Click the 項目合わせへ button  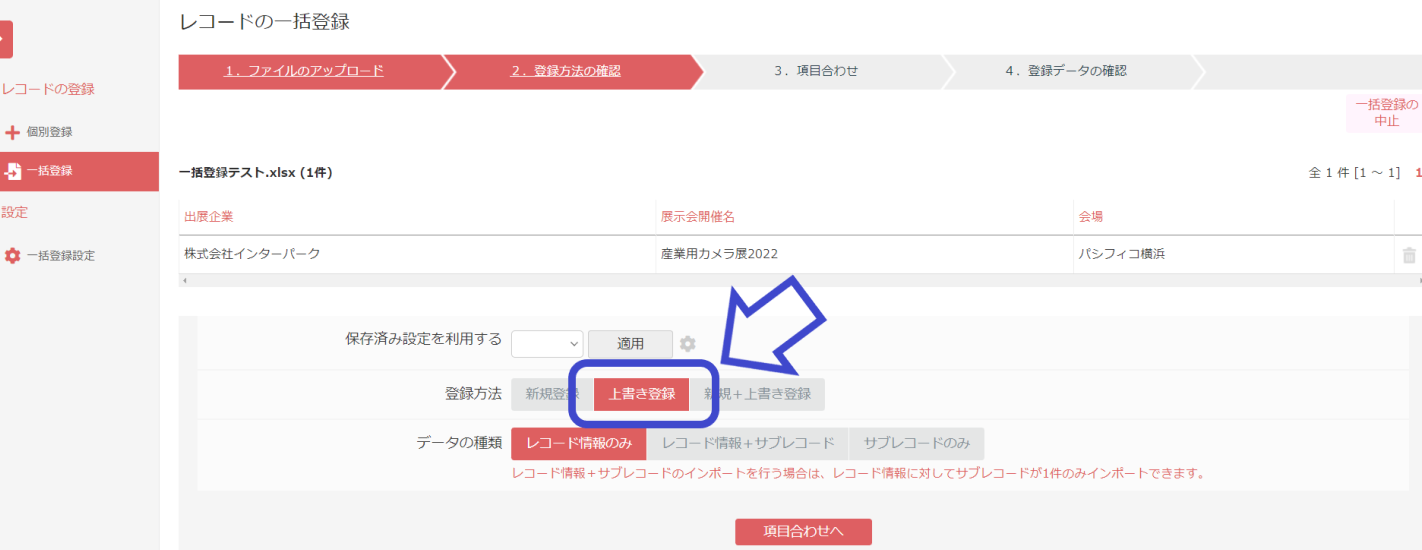click(x=803, y=532)
